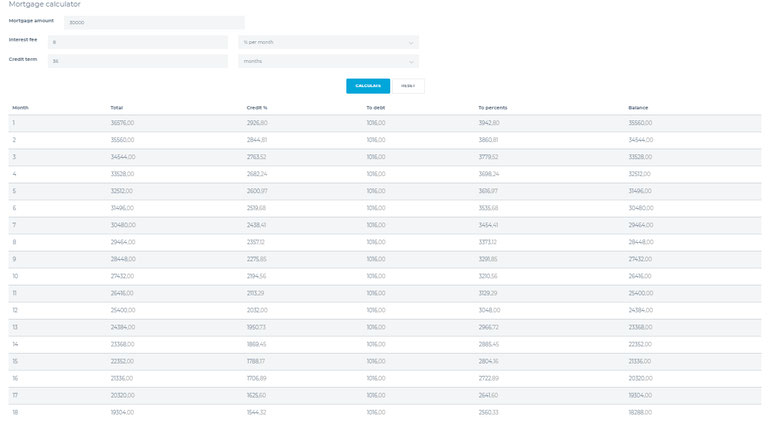Click To percents value 3860.81
Image resolution: width=768 pixels, height=421 pixels.
(x=488, y=140)
